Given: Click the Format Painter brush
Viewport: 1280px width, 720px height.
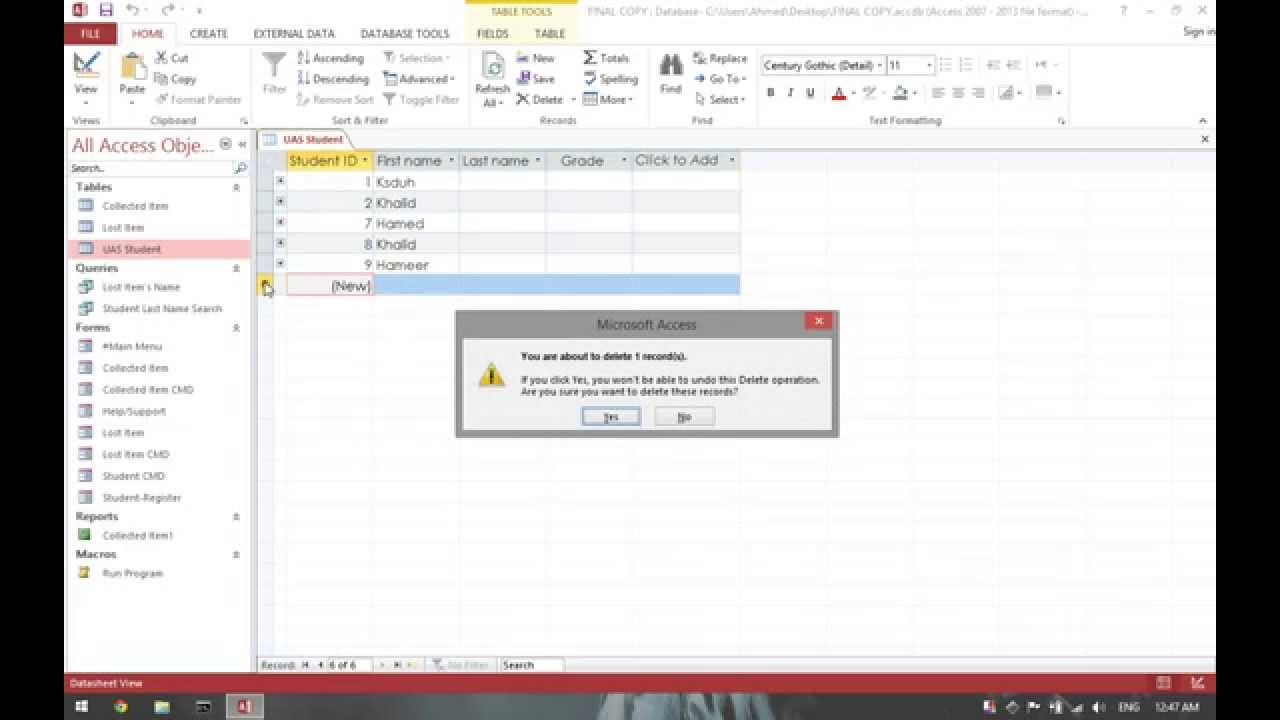Looking at the screenshot, I should click(x=198, y=100).
